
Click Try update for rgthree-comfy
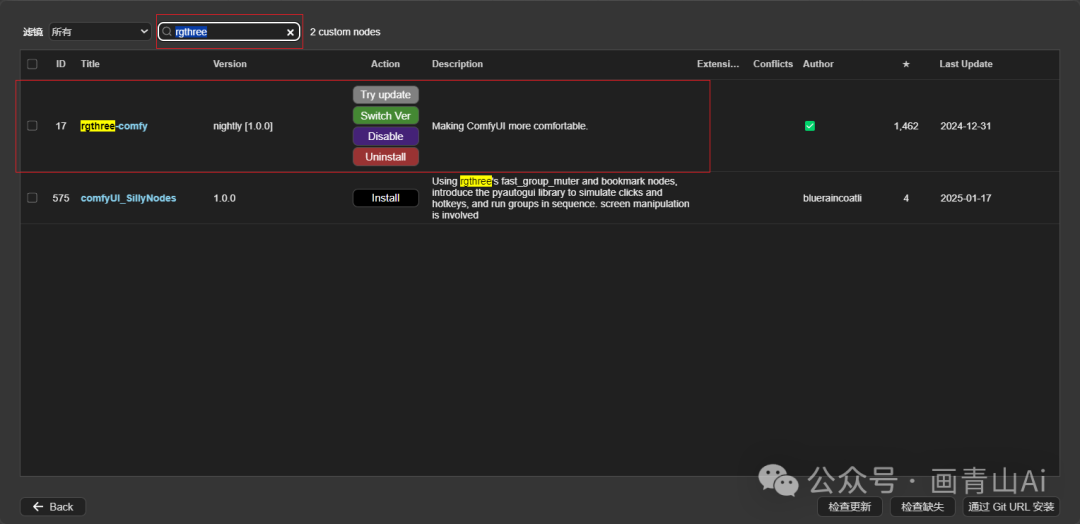(386, 94)
